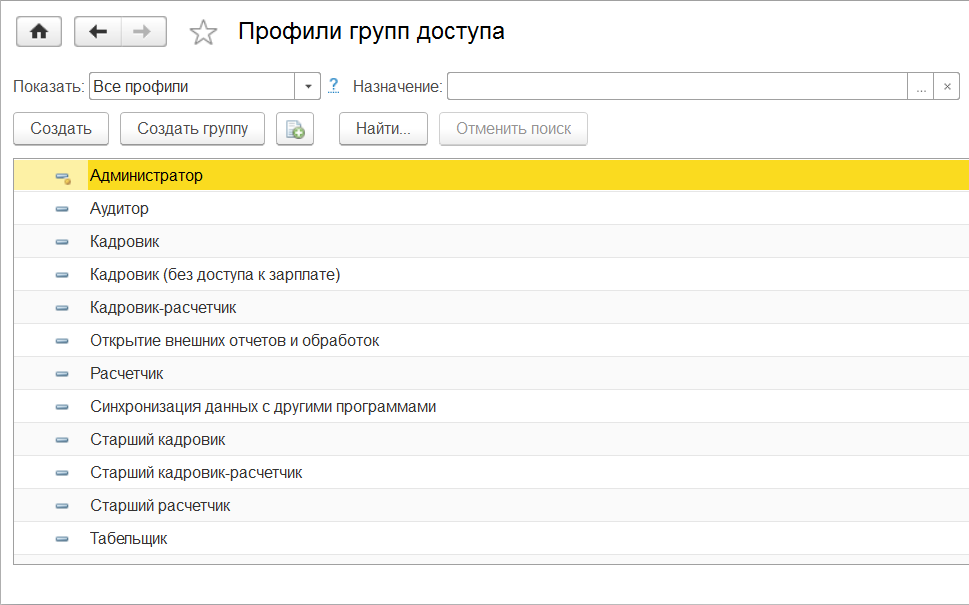
Task: Click the Home icon button
Action: [x=39, y=31]
